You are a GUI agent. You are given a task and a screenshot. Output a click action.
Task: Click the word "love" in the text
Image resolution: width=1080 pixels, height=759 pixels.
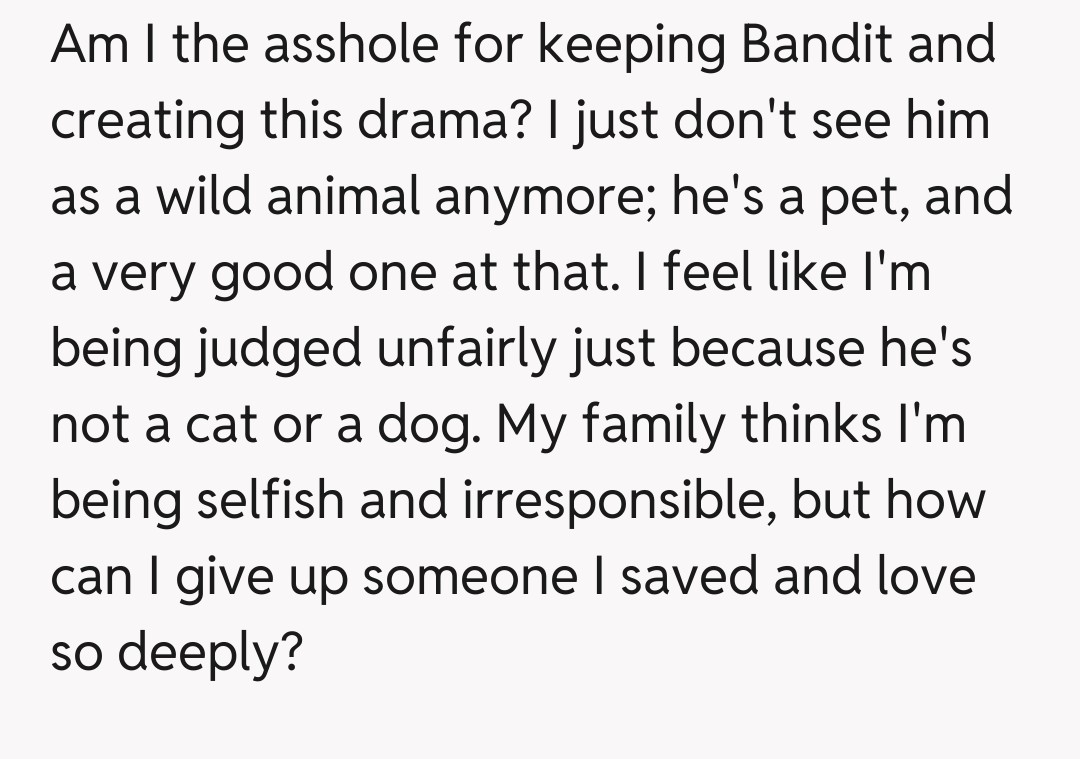[926, 577]
